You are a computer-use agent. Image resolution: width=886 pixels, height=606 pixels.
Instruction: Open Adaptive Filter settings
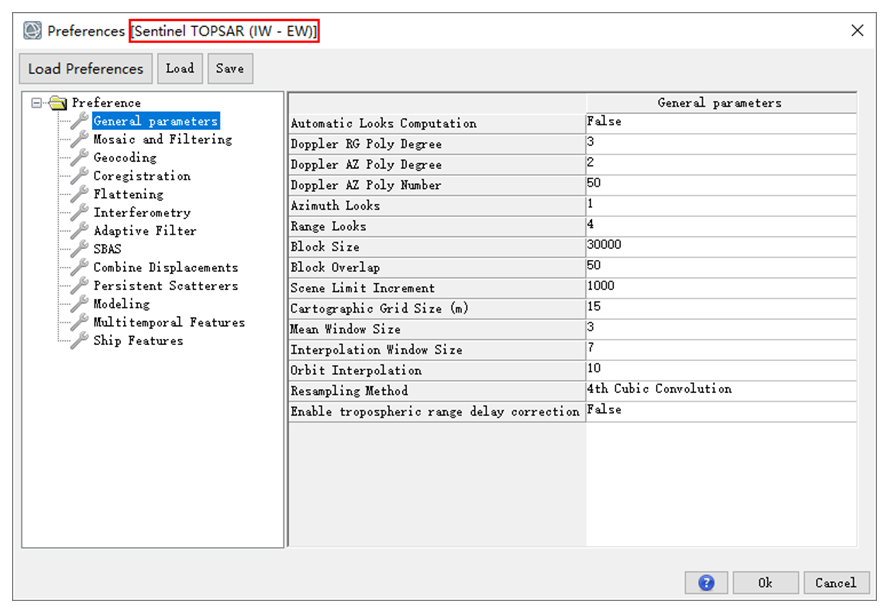[x=145, y=230]
